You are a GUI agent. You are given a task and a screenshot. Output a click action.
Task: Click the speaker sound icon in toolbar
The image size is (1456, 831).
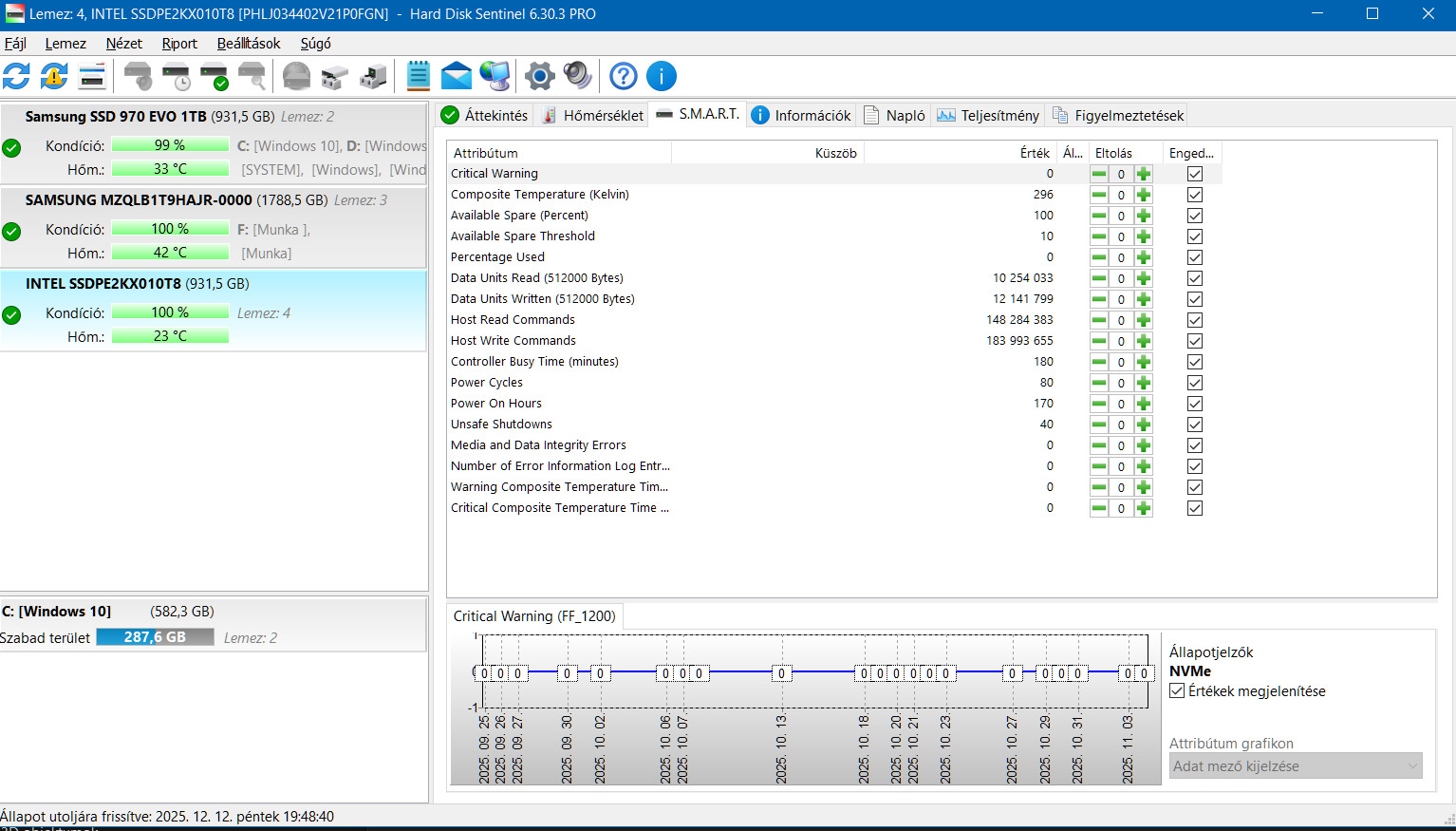577,76
